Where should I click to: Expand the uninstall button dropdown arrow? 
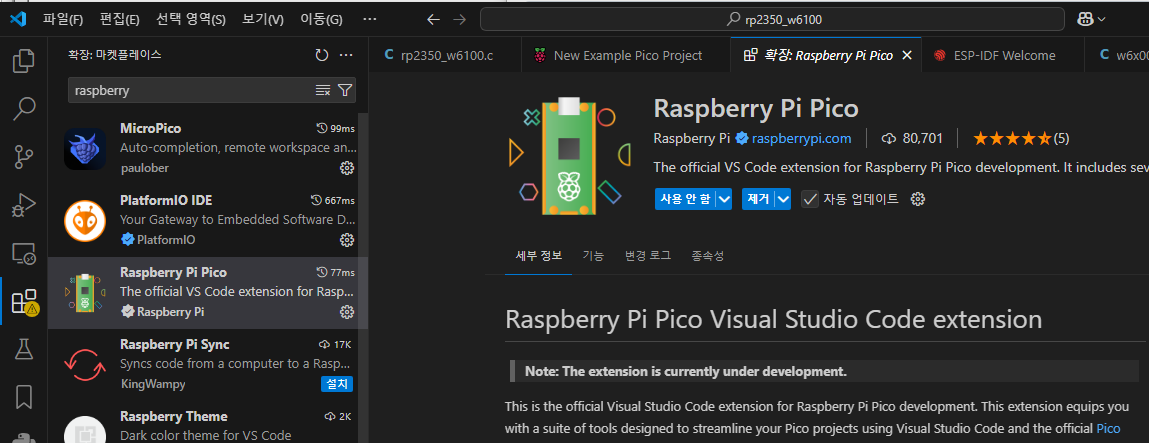(783, 199)
